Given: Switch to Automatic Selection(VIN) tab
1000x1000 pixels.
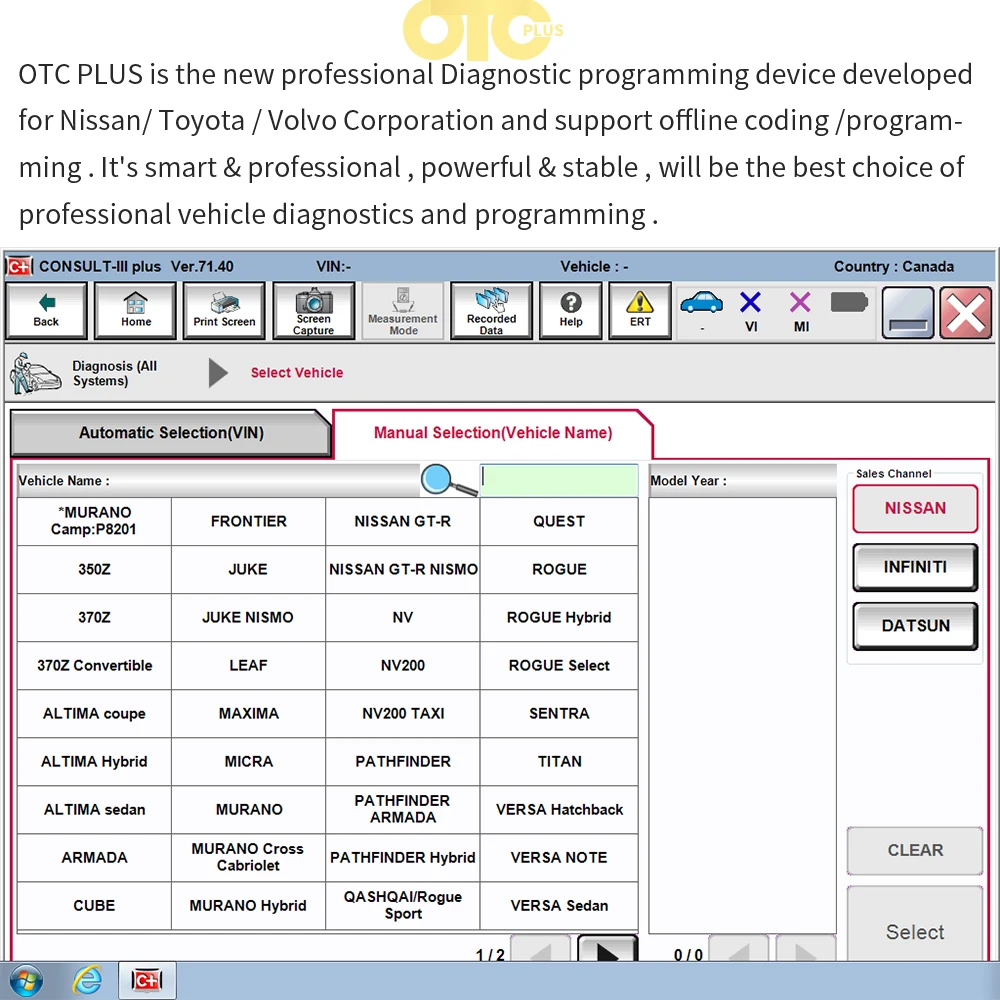Looking at the screenshot, I should 171,433.
